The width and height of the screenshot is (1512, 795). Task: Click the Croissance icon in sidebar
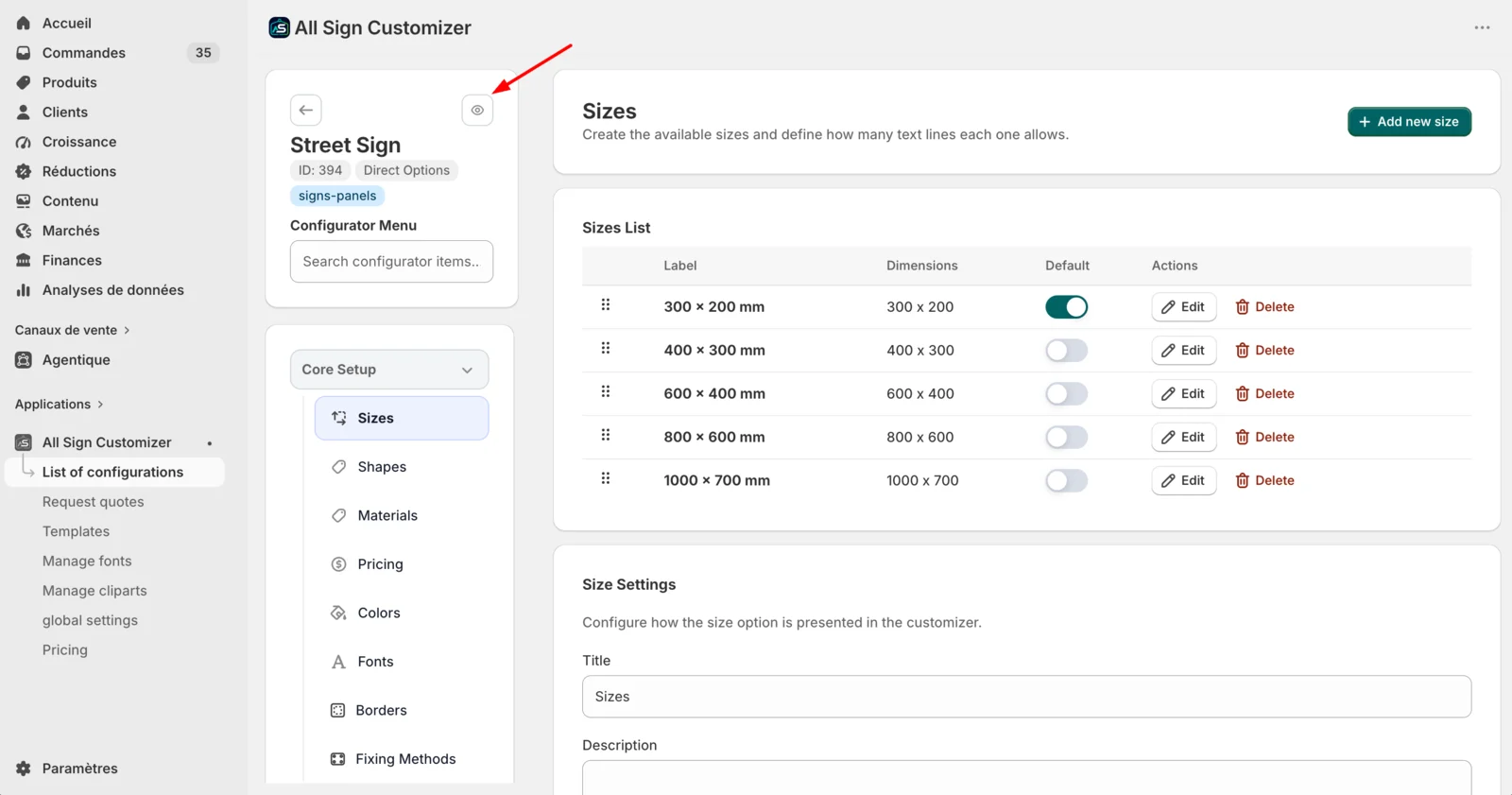[24, 142]
